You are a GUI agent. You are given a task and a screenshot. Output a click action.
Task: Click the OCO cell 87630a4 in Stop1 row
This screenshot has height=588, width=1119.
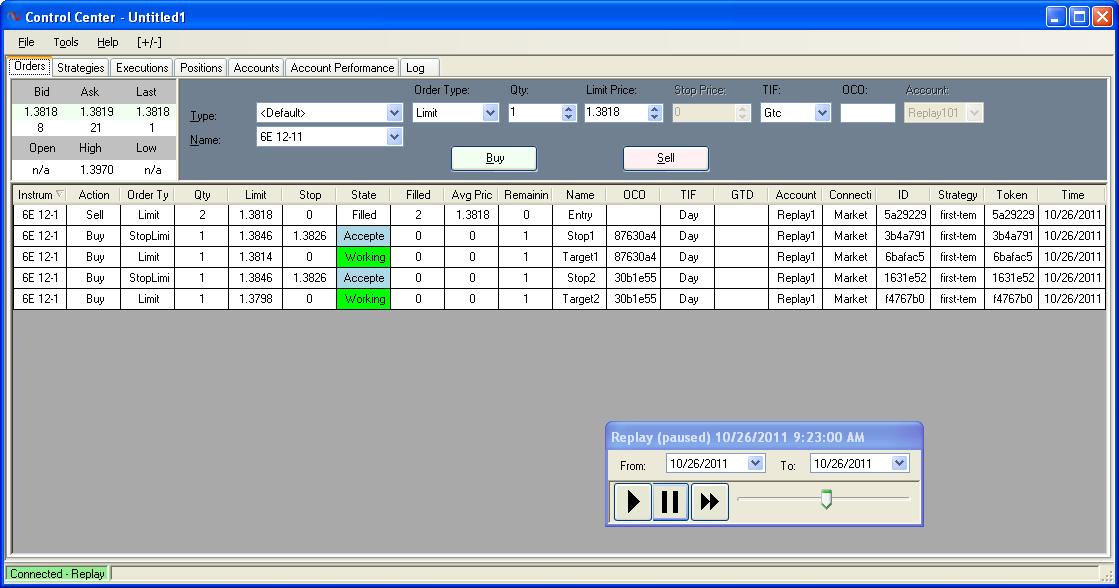click(634, 235)
